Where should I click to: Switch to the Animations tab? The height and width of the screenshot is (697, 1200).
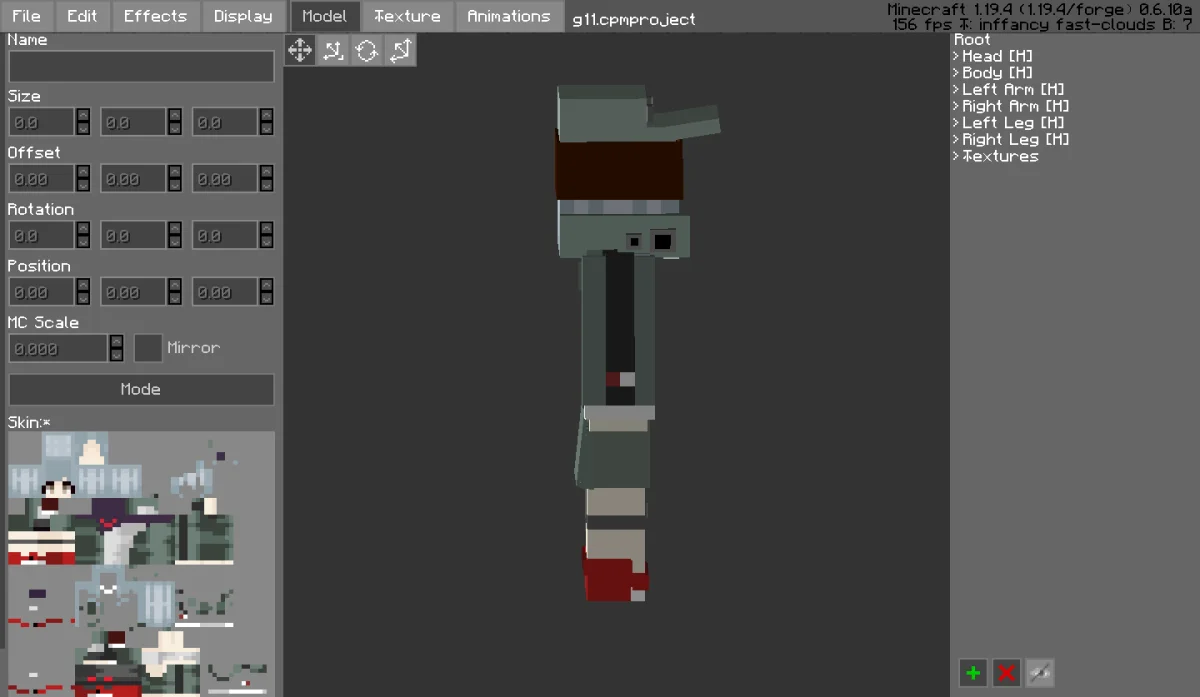click(509, 16)
